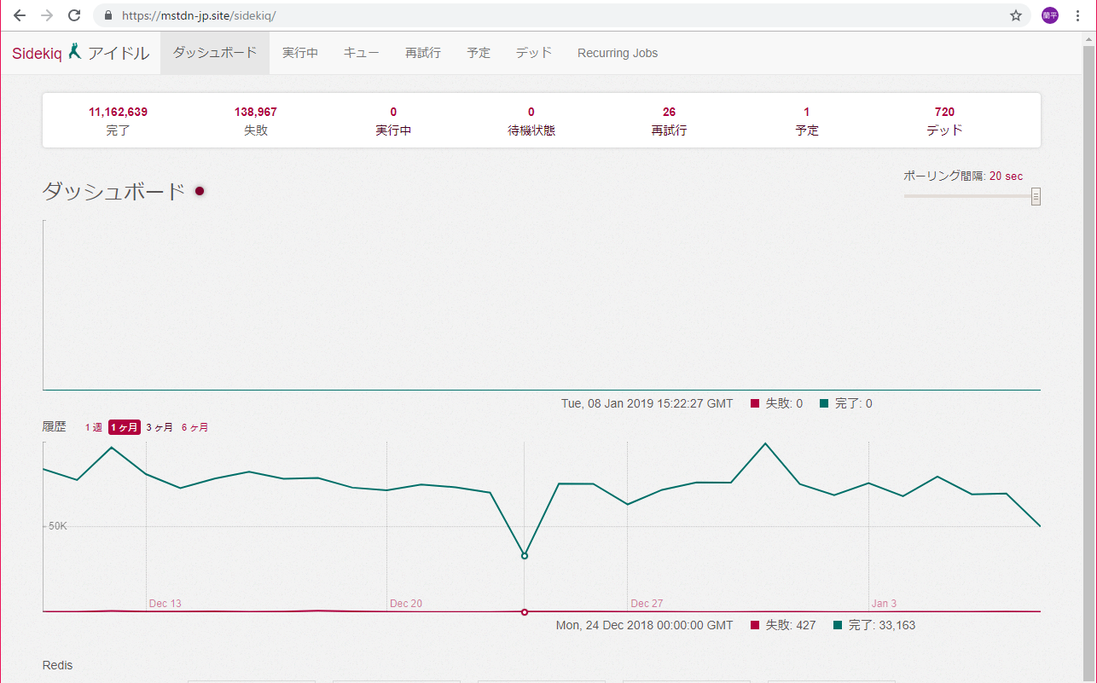The image size is (1097, 683).
Task: Click the red data point marker on chart
Action: (525, 612)
